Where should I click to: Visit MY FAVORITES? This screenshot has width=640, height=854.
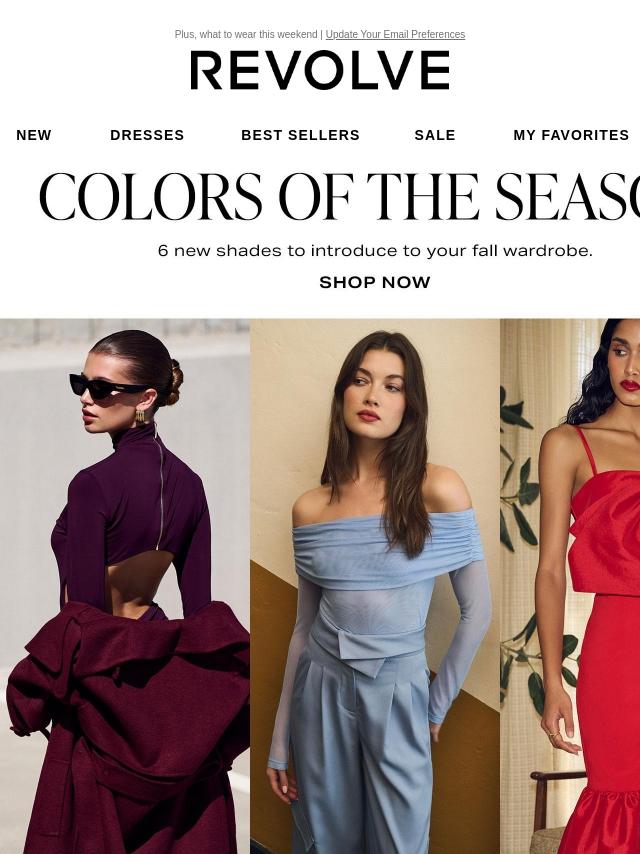(571, 135)
